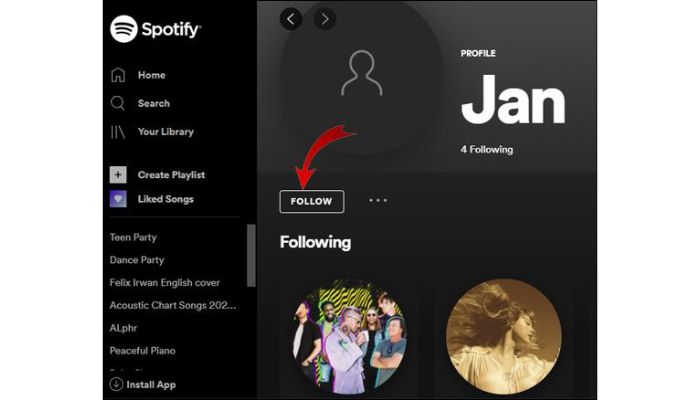Open Liked Songs label
The image size is (700, 400).
coord(166,199)
